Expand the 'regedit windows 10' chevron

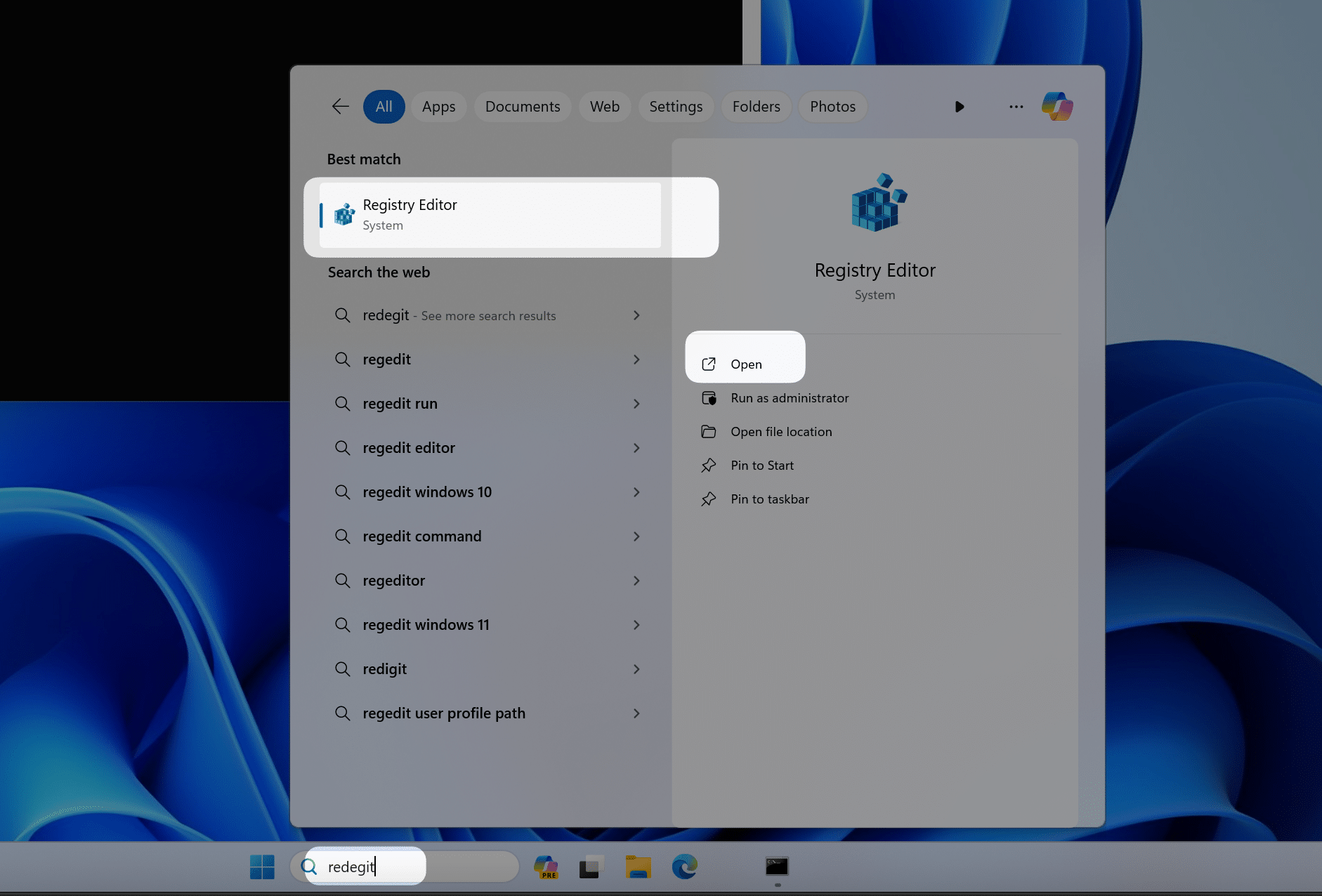point(636,492)
